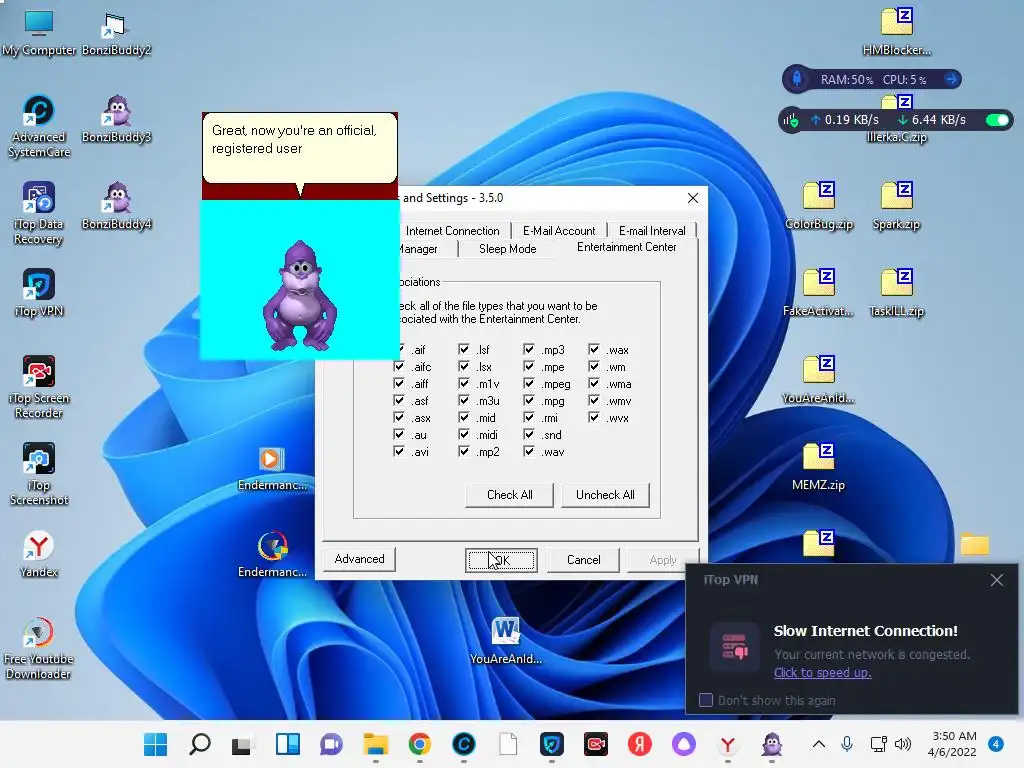Open iTop Screenshot desktop shortcut
This screenshot has width=1024, height=768.
39,474
